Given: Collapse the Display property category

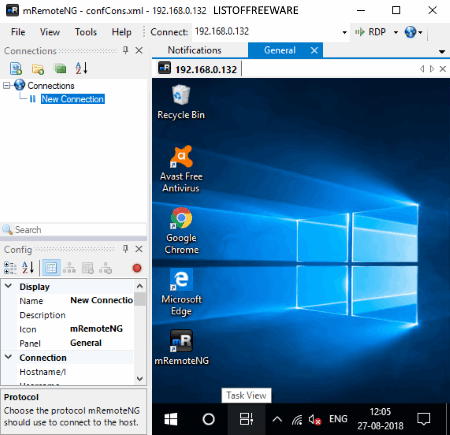Looking at the screenshot, I should [9, 286].
